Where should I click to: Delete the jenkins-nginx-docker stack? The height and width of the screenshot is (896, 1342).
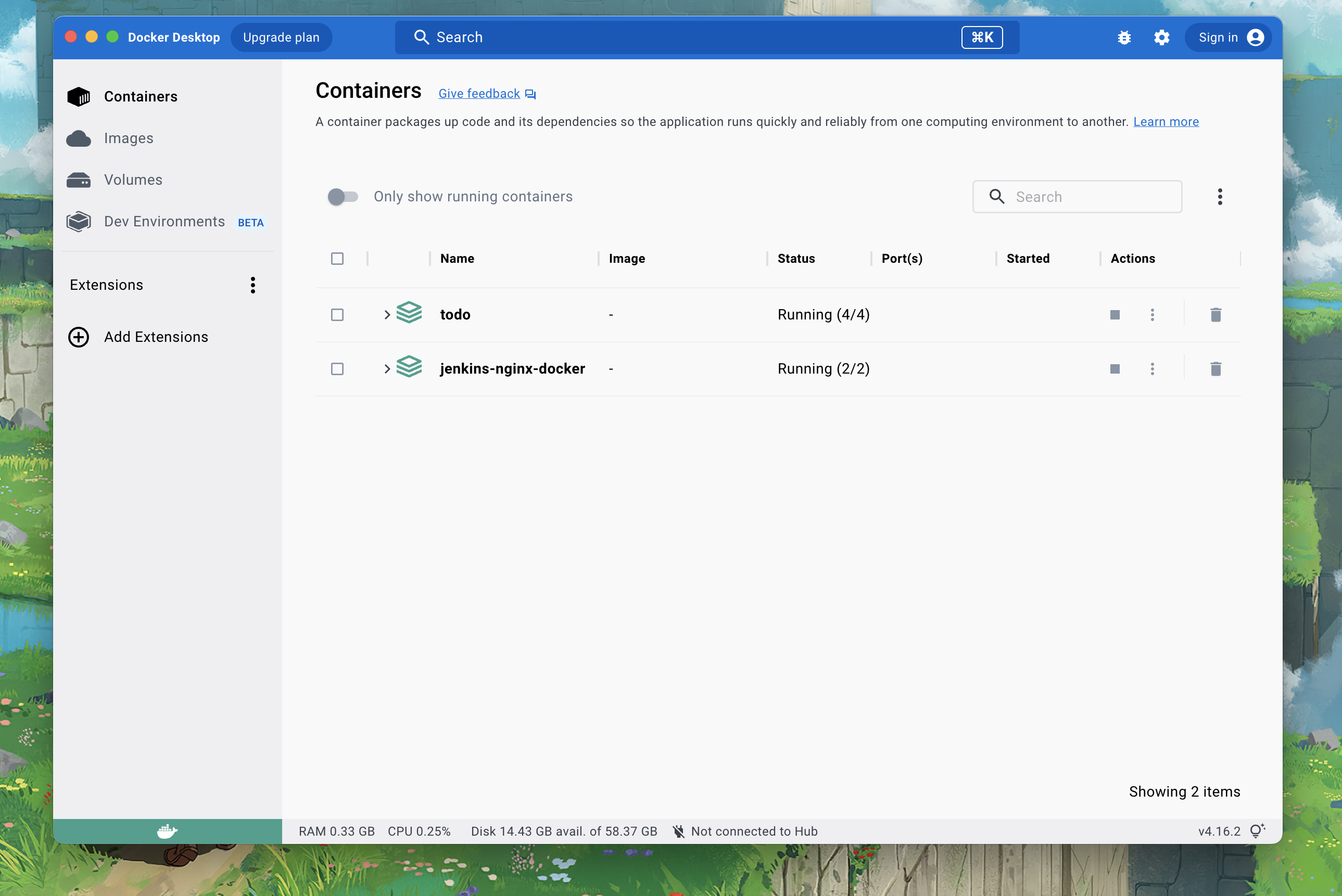pyautogui.click(x=1216, y=369)
